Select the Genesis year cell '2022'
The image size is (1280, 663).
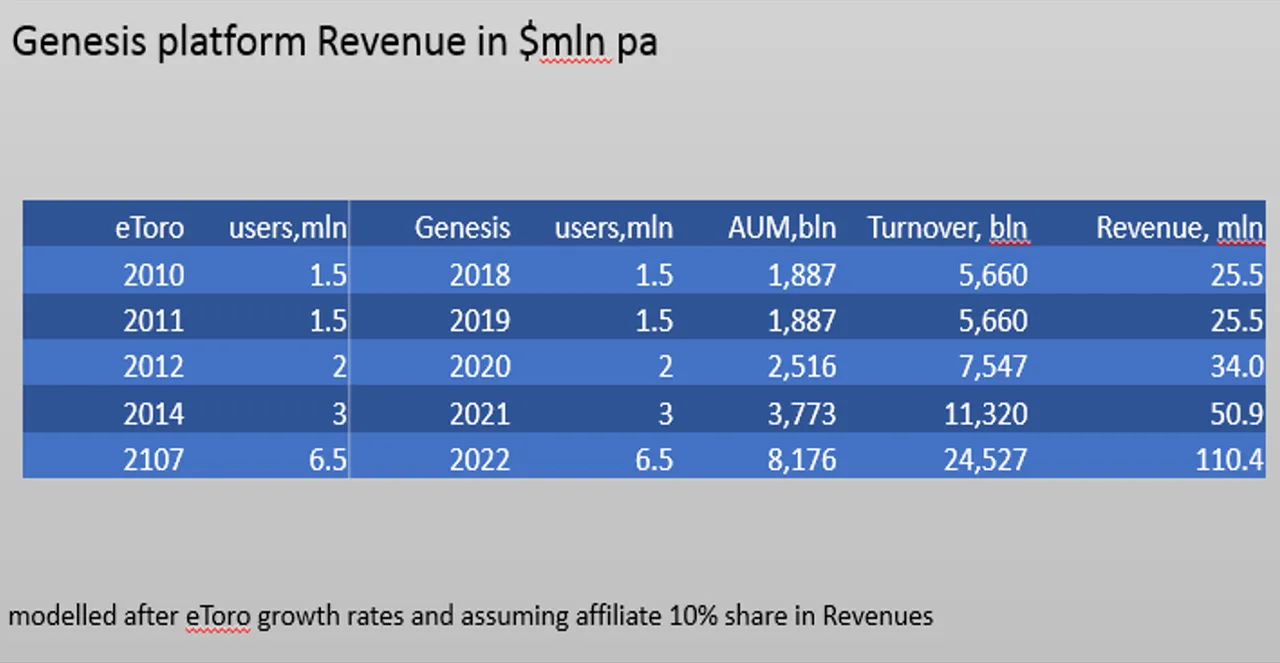tap(480, 459)
